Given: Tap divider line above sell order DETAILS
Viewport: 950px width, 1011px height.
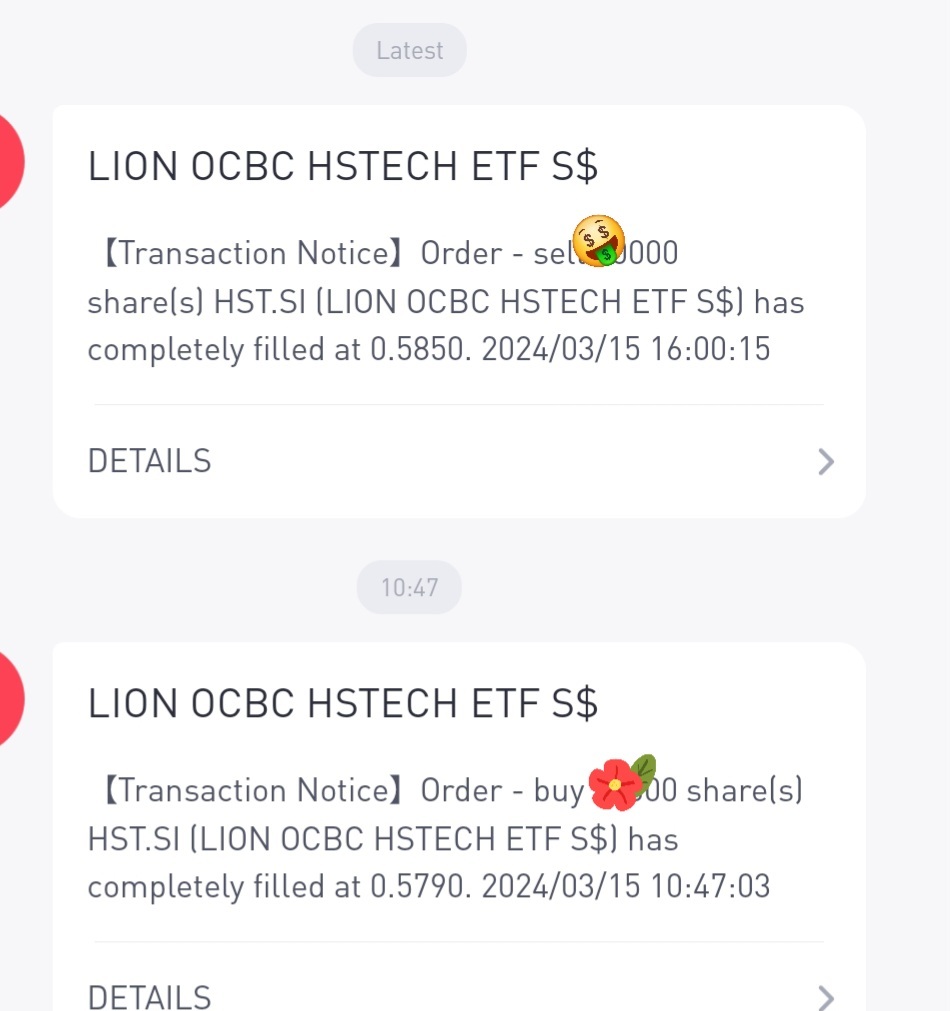Looking at the screenshot, I should pyautogui.click(x=459, y=404).
